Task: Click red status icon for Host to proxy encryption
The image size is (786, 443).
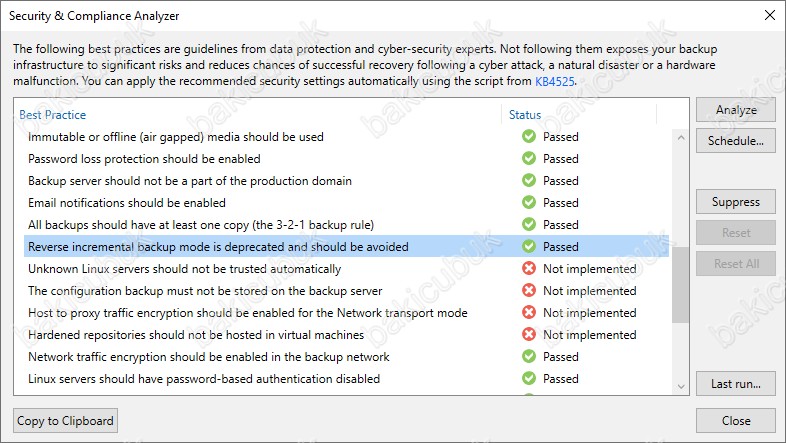Action: pos(528,313)
